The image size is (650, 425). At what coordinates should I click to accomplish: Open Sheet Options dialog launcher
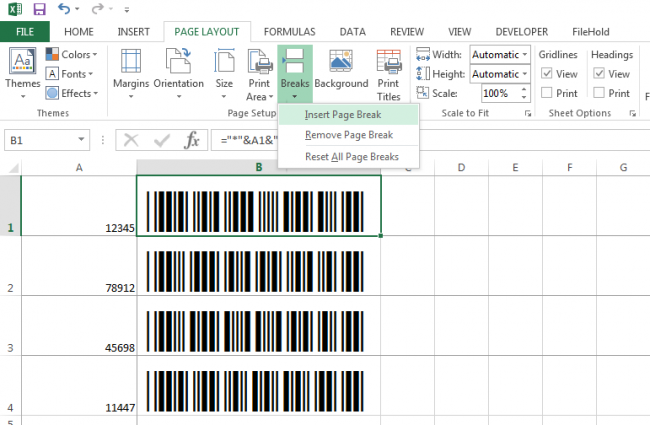633,113
